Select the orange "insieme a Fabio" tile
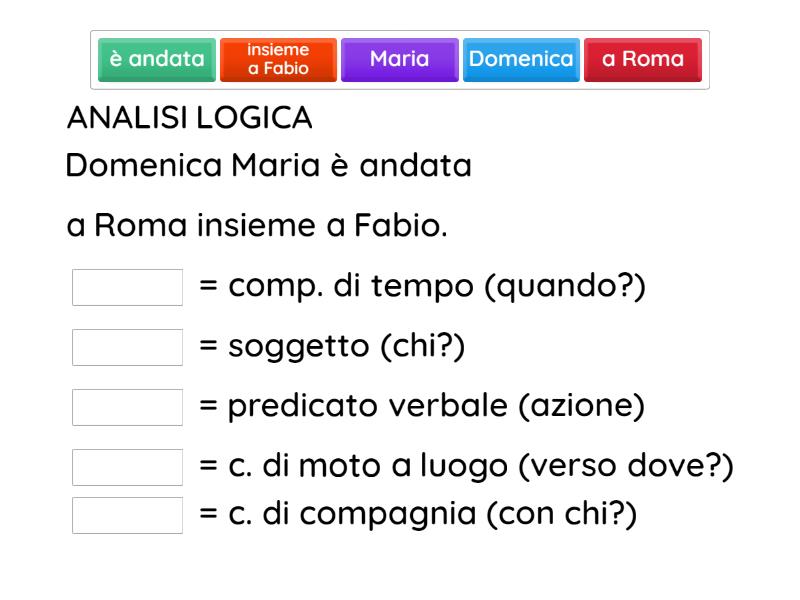The width and height of the screenshot is (800, 600). point(278,60)
